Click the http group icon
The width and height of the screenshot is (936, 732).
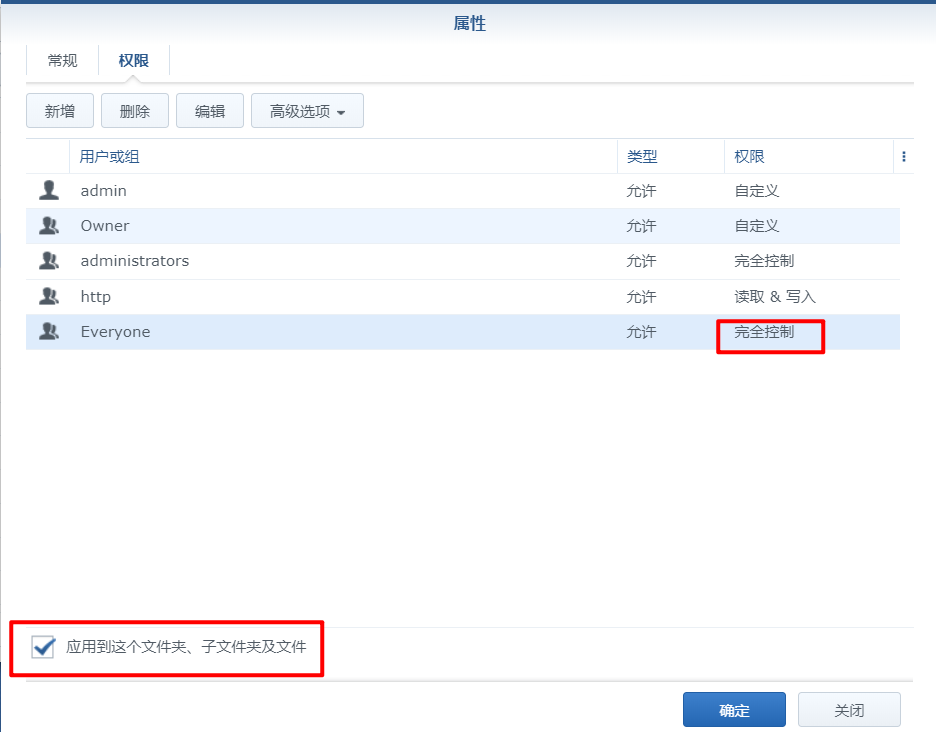point(48,297)
